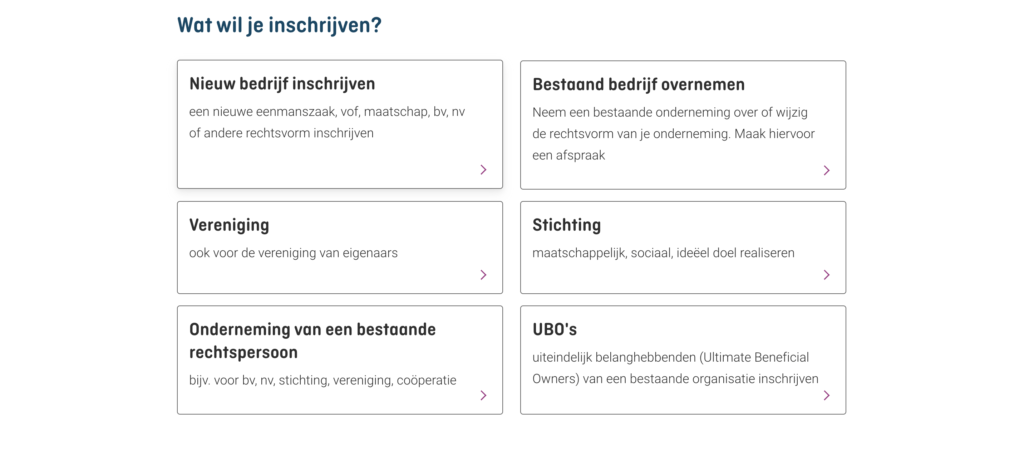Screen dimensions: 1024x470
Task: Click the chevron on Bestaand bedrijf overnemen card
Action: tap(827, 170)
